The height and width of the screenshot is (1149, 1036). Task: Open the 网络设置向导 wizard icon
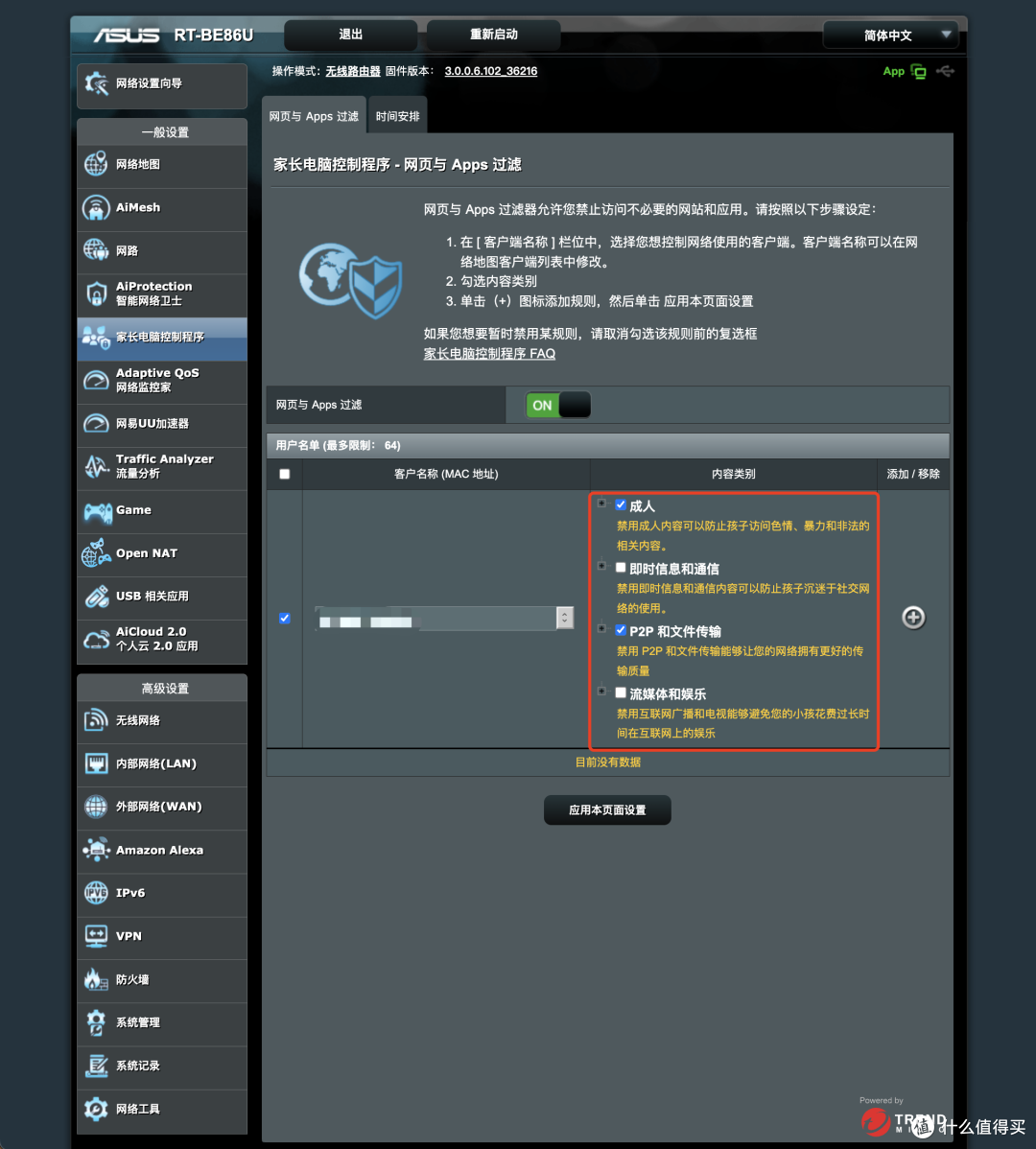(x=96, y=83)
